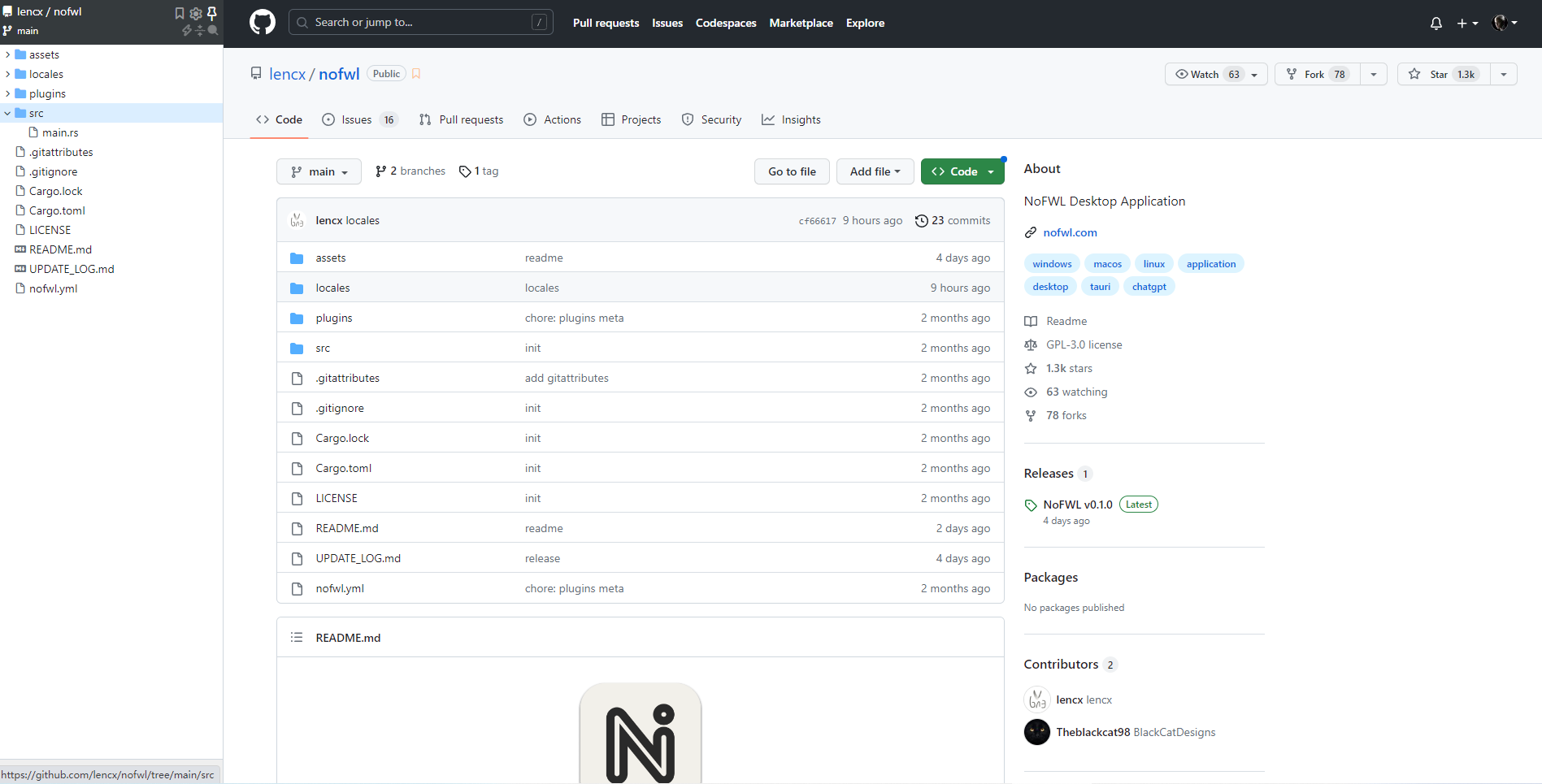Image resolution: width=1542 pixels, height=784 pixels.
Task: Click the assets folder icon in file list
Action: tap(297, 258)
